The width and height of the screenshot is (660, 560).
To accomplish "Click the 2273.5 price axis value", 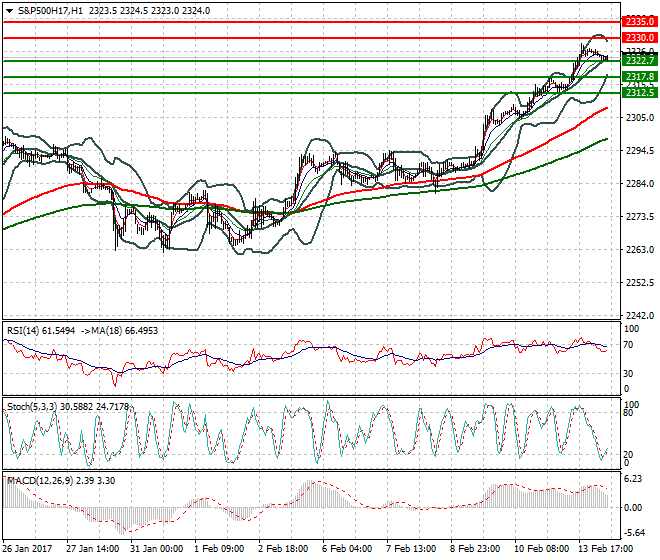I will click(x=640, y=216).
